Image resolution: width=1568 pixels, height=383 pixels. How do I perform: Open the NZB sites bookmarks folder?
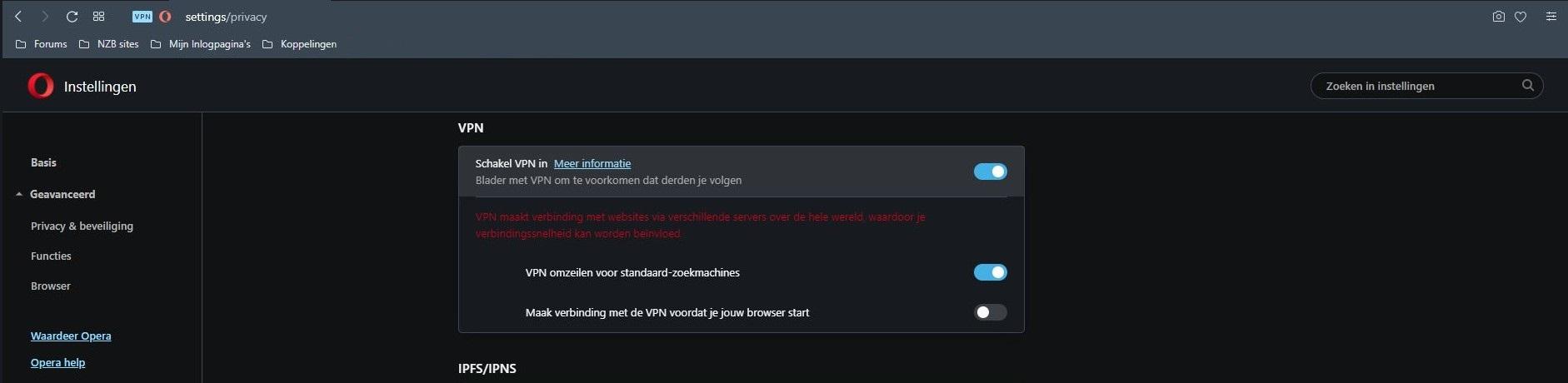coord(109,44)
